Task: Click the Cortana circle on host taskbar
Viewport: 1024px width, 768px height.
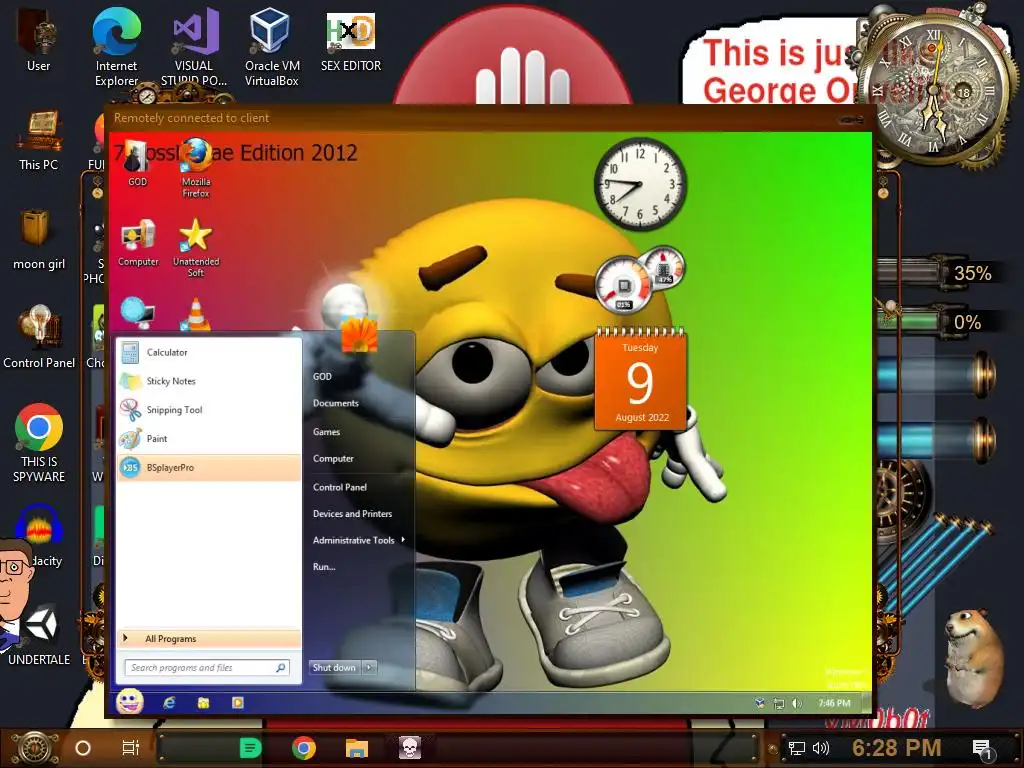Action: click(x=83, y=748)
